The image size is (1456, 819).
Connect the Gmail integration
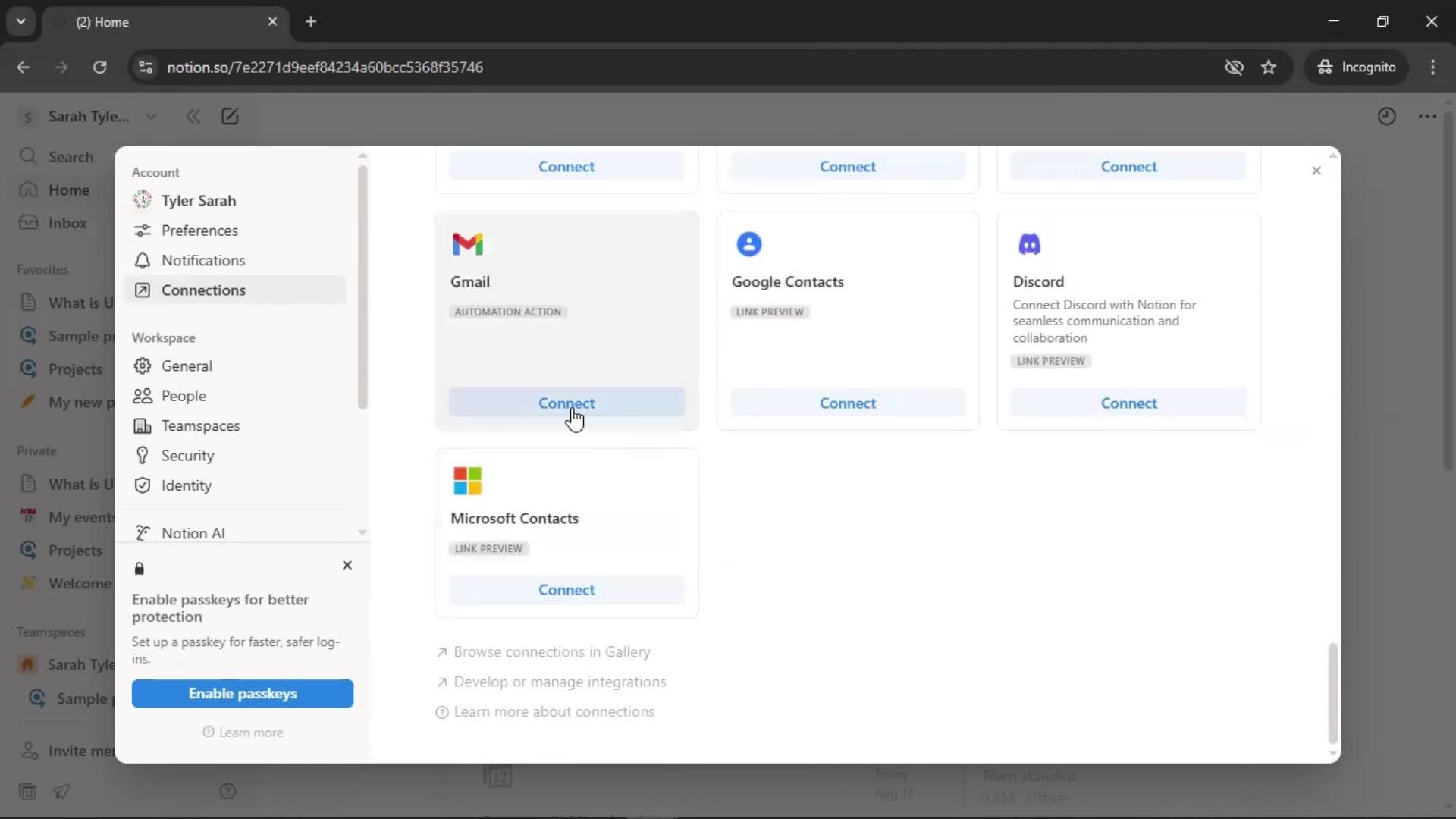566,403
